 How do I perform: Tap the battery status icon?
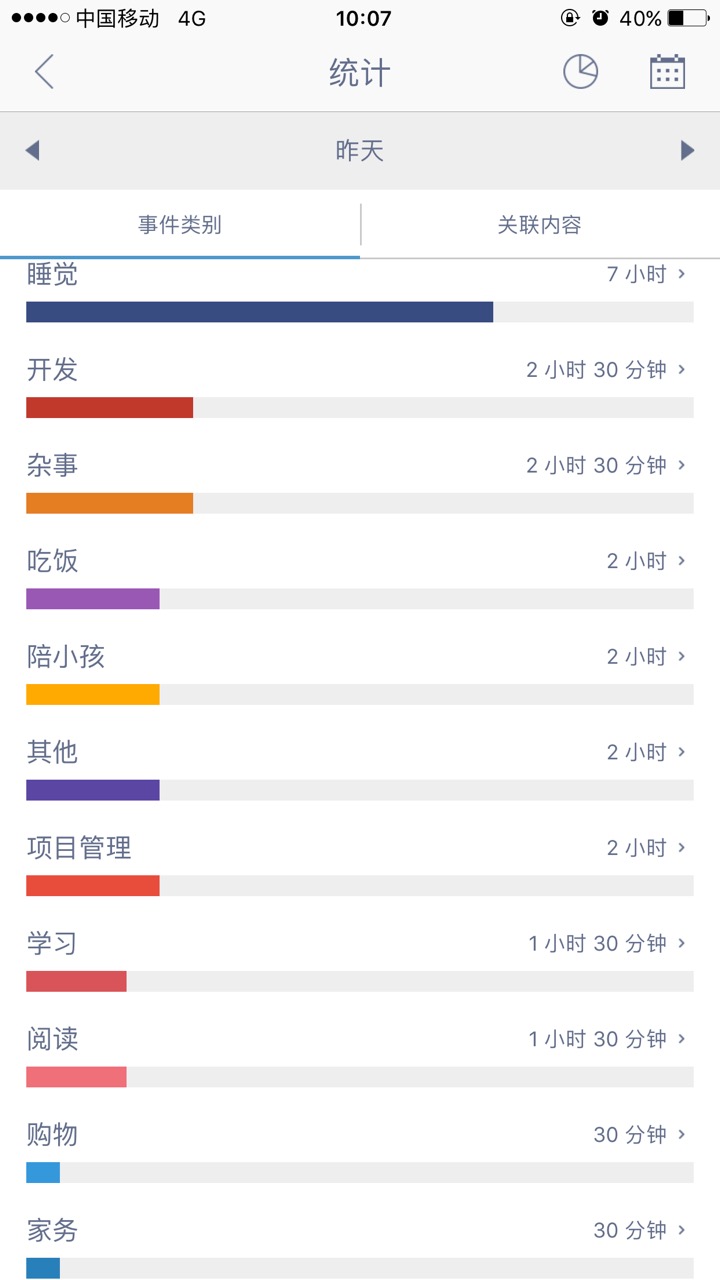688,18
